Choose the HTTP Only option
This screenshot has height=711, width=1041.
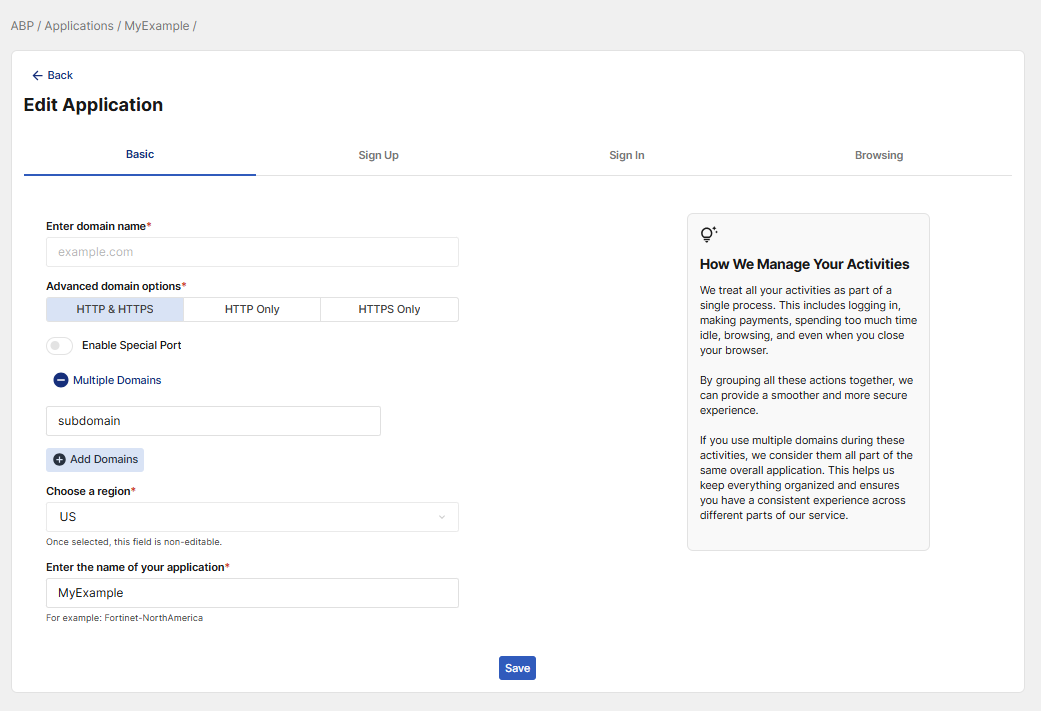point(252,310)
